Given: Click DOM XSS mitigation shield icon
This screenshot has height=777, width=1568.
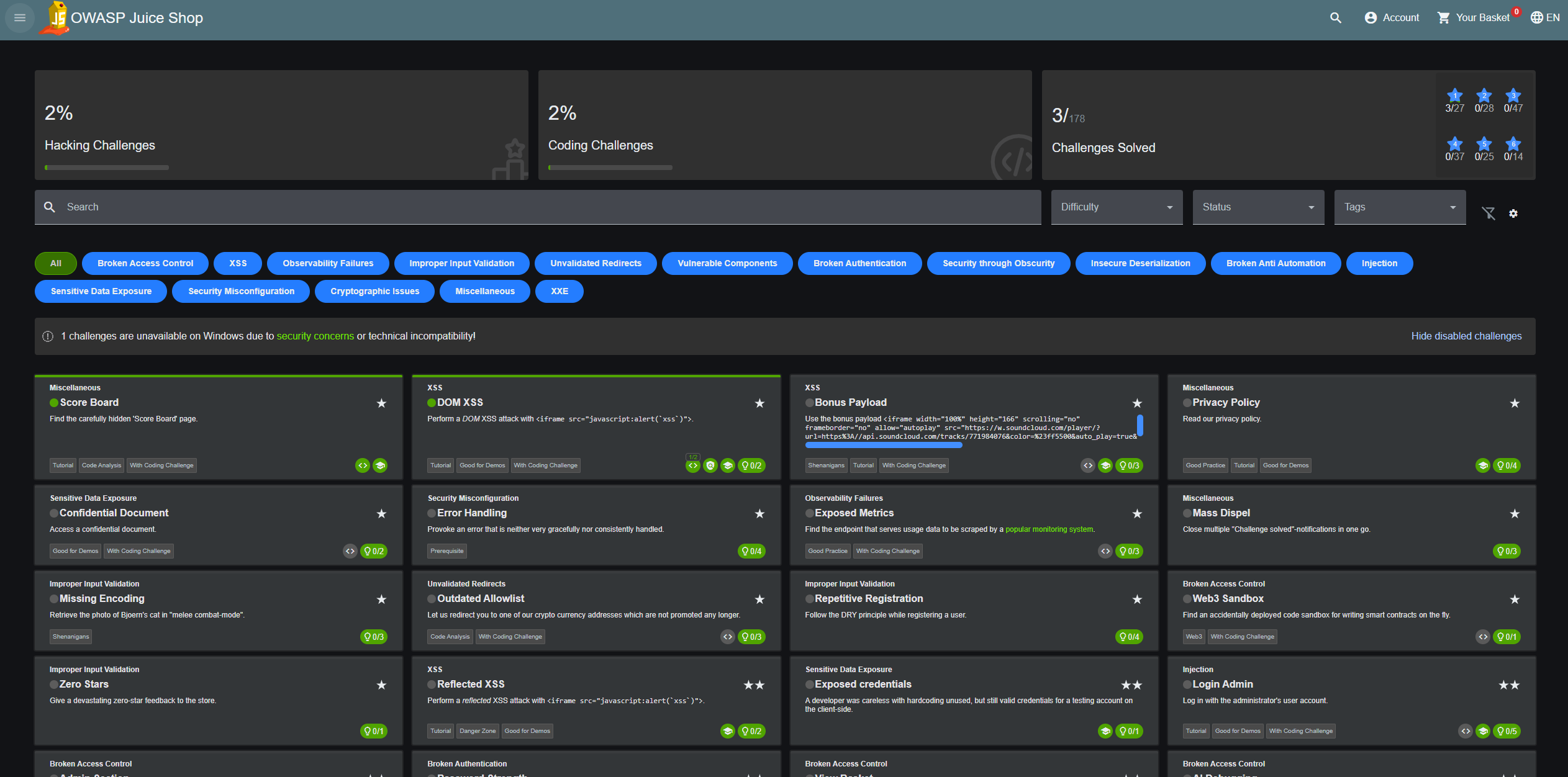Looking at the screenshot, I should tap(710, 465).
